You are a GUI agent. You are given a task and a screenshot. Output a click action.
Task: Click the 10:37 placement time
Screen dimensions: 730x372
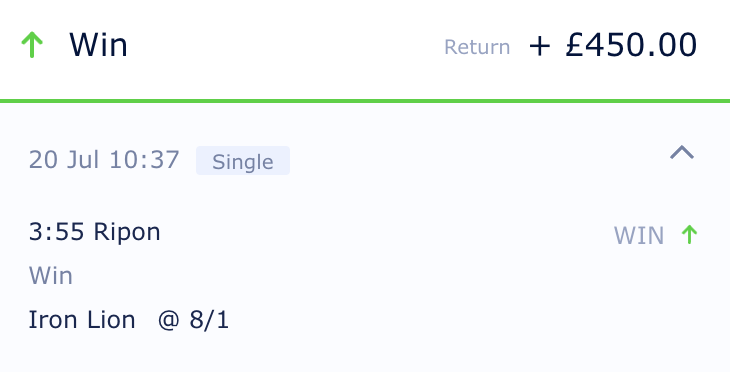click(x=144, y=160)
